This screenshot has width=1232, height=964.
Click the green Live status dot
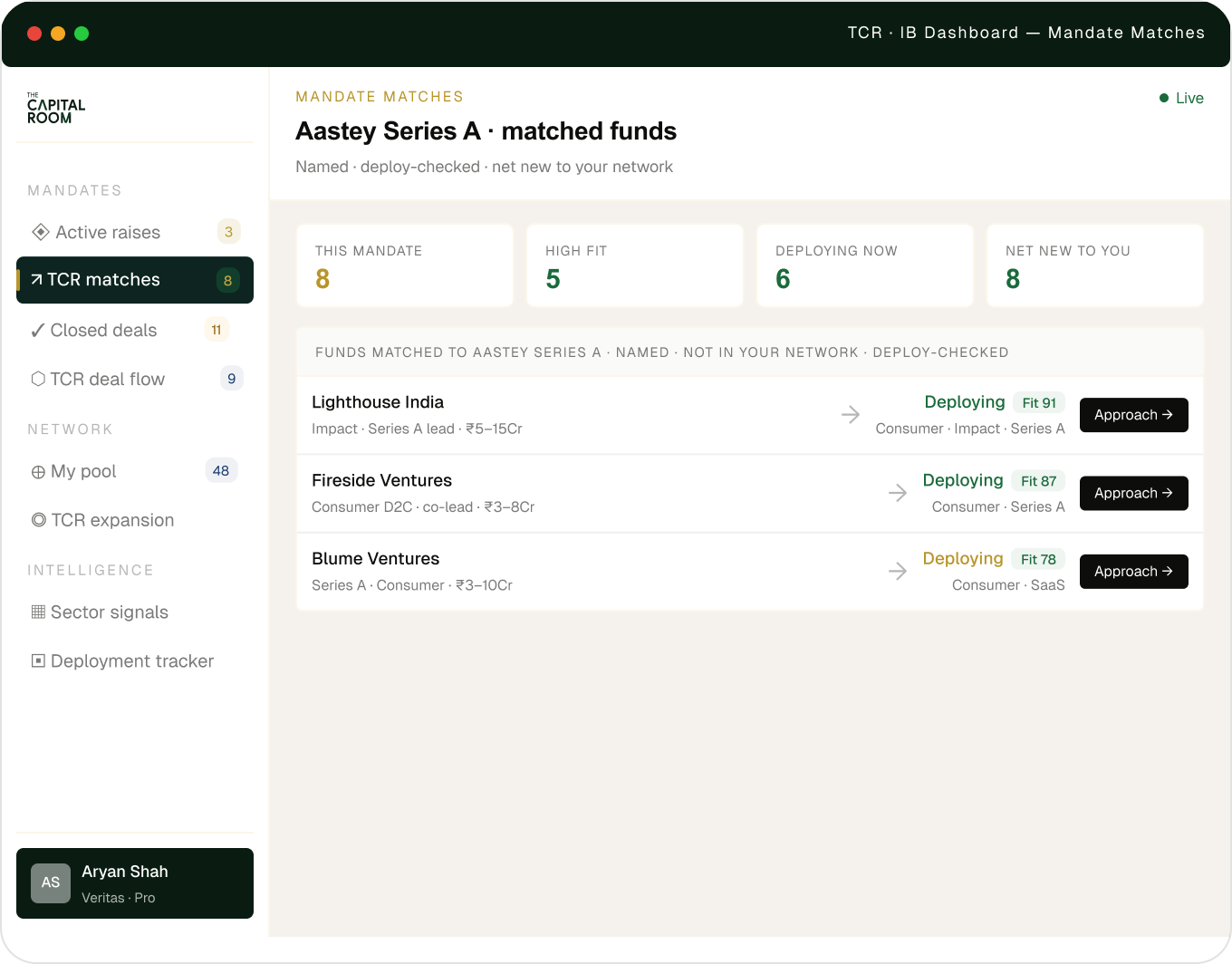1164,98
